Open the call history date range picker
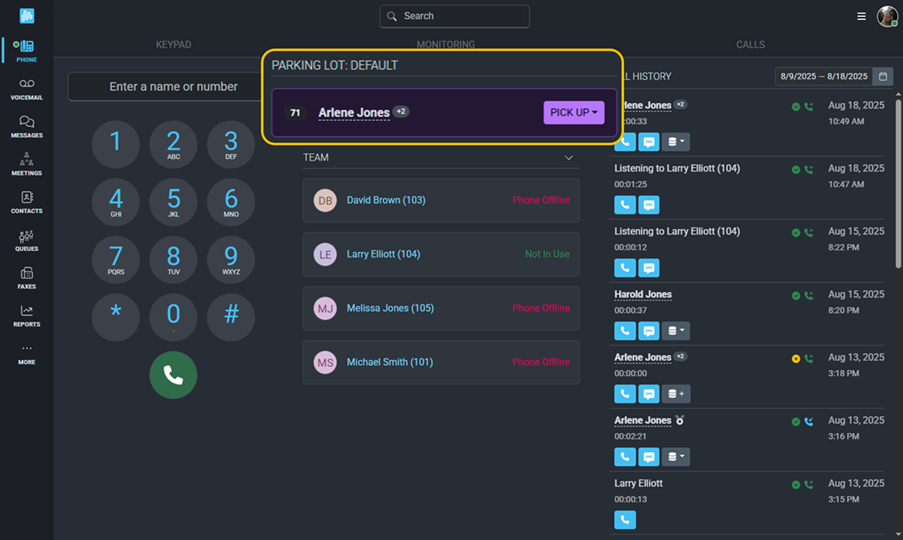This screenshot has height=540, width=903. pos(883,76)
